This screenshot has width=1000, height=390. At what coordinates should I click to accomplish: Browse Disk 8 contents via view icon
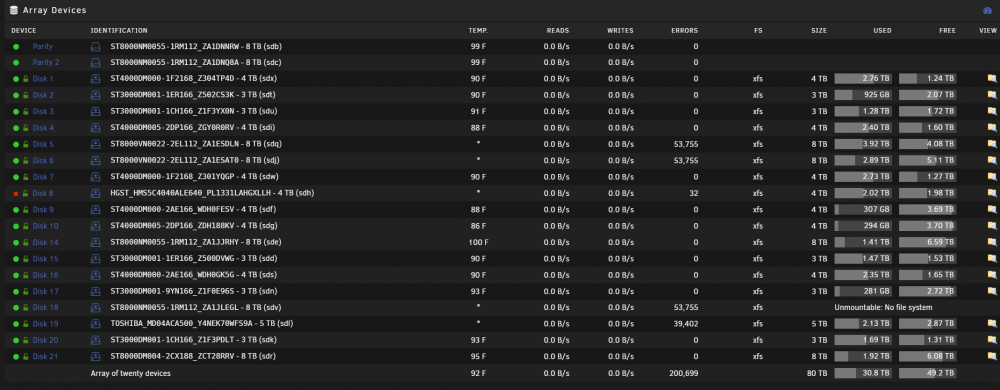[x=992, y=193]
